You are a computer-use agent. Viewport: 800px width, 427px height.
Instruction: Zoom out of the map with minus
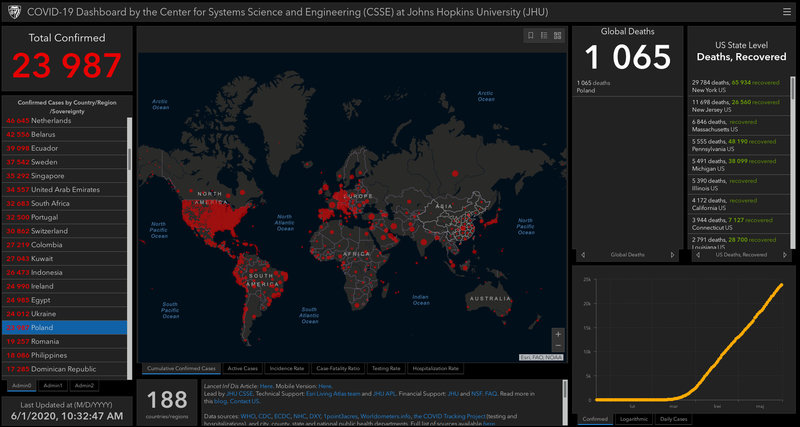(558, 346)
